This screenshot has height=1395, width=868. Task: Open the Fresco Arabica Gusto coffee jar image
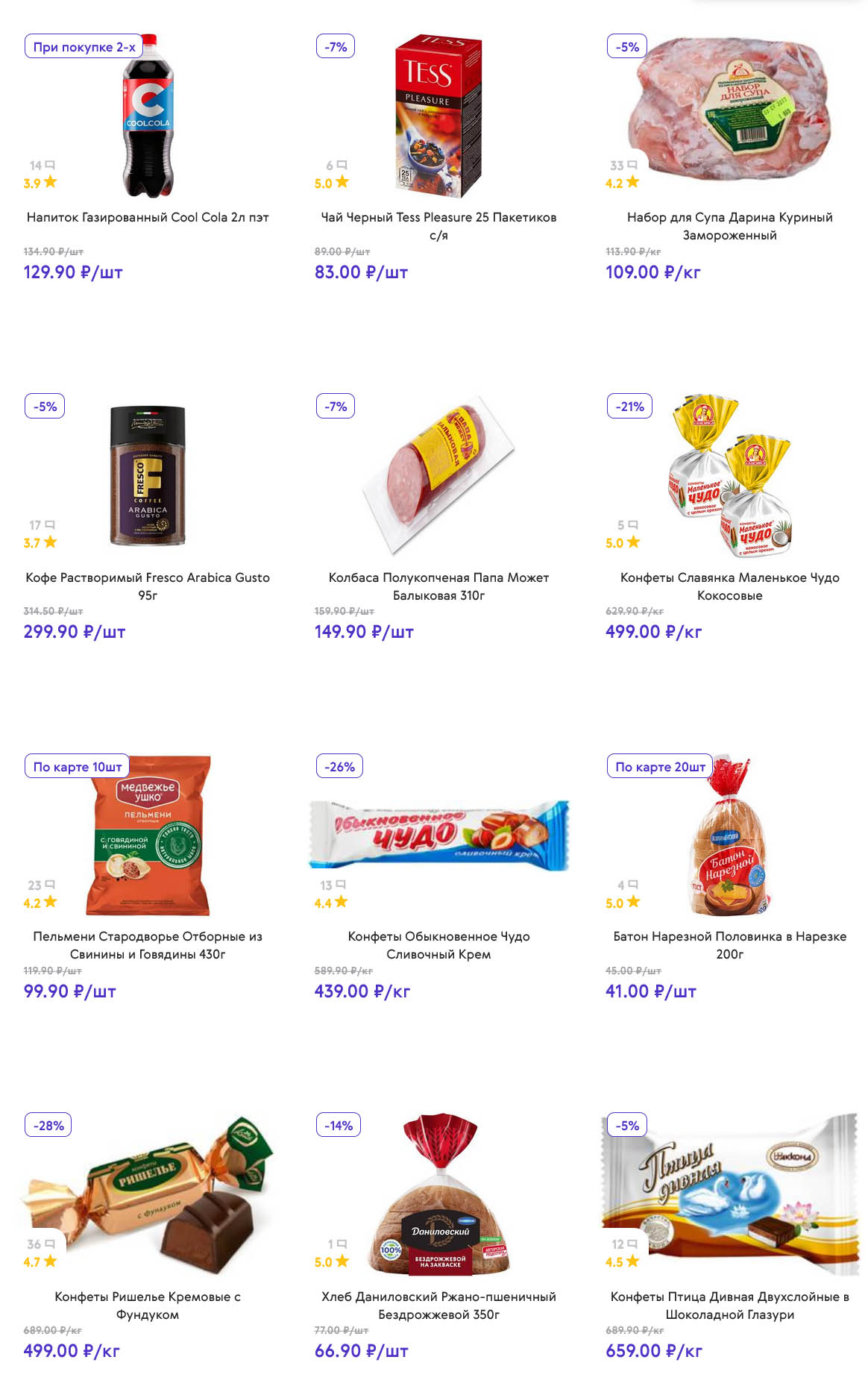tap(148, 475)
